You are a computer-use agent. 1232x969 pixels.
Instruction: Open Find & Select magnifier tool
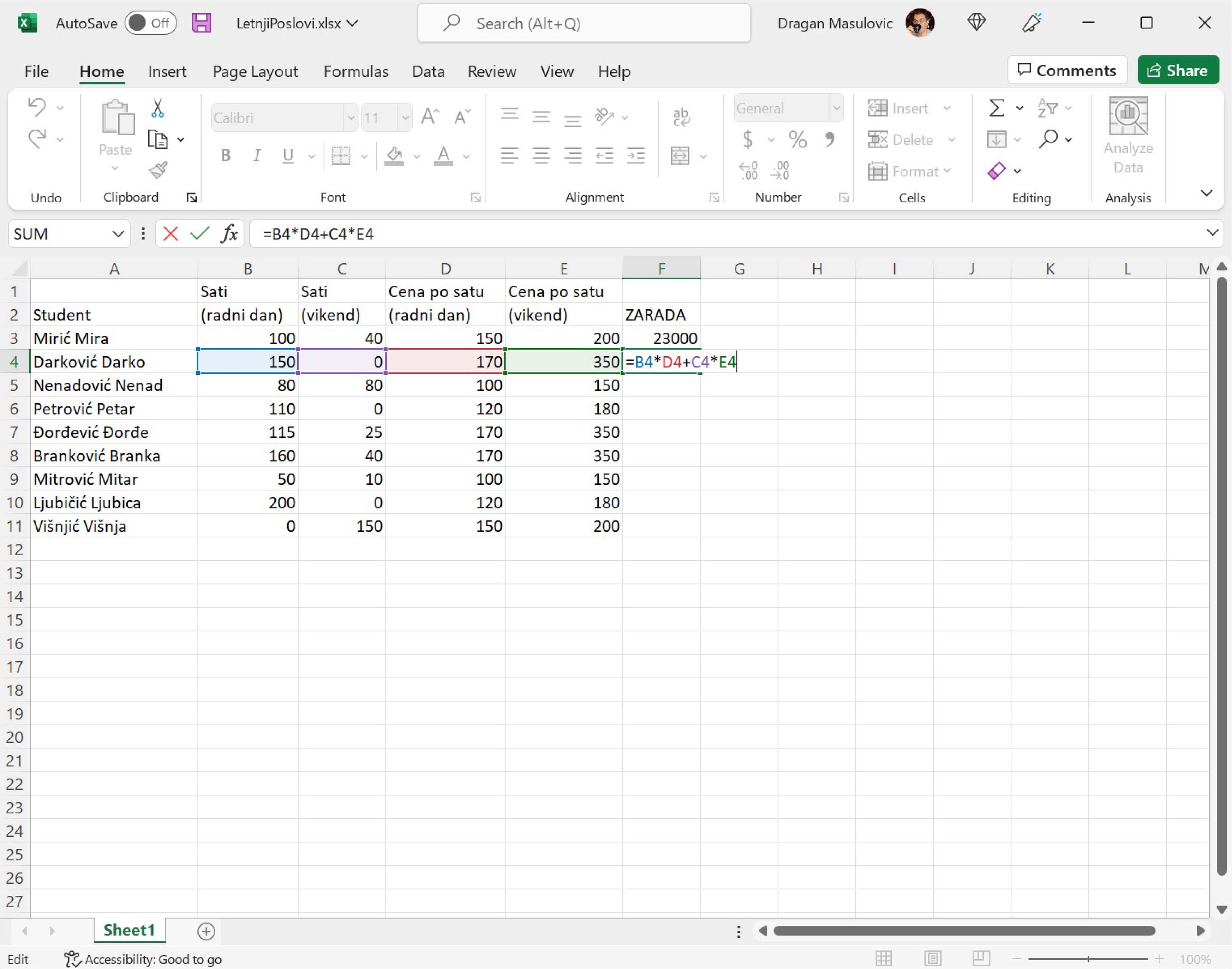(x=1049, y=139)
